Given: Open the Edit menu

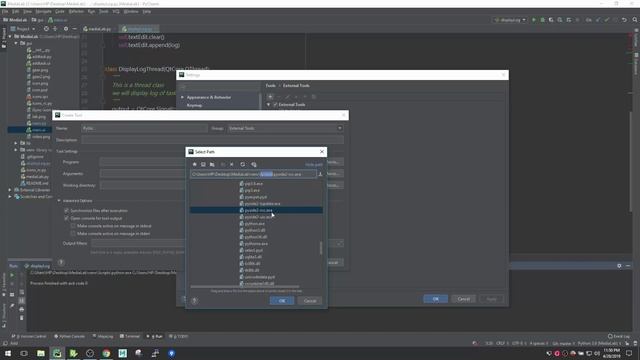Looking at the screenshot, I should [16, 11].
